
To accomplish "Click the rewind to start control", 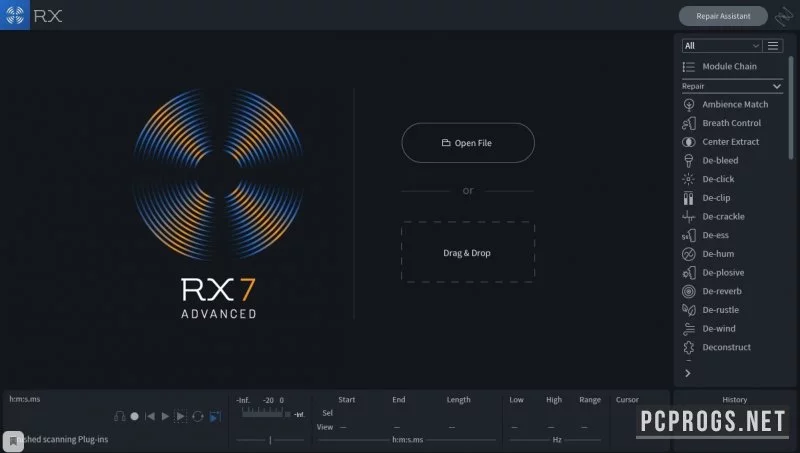I will pyautogui.click(x=150, y=416).
